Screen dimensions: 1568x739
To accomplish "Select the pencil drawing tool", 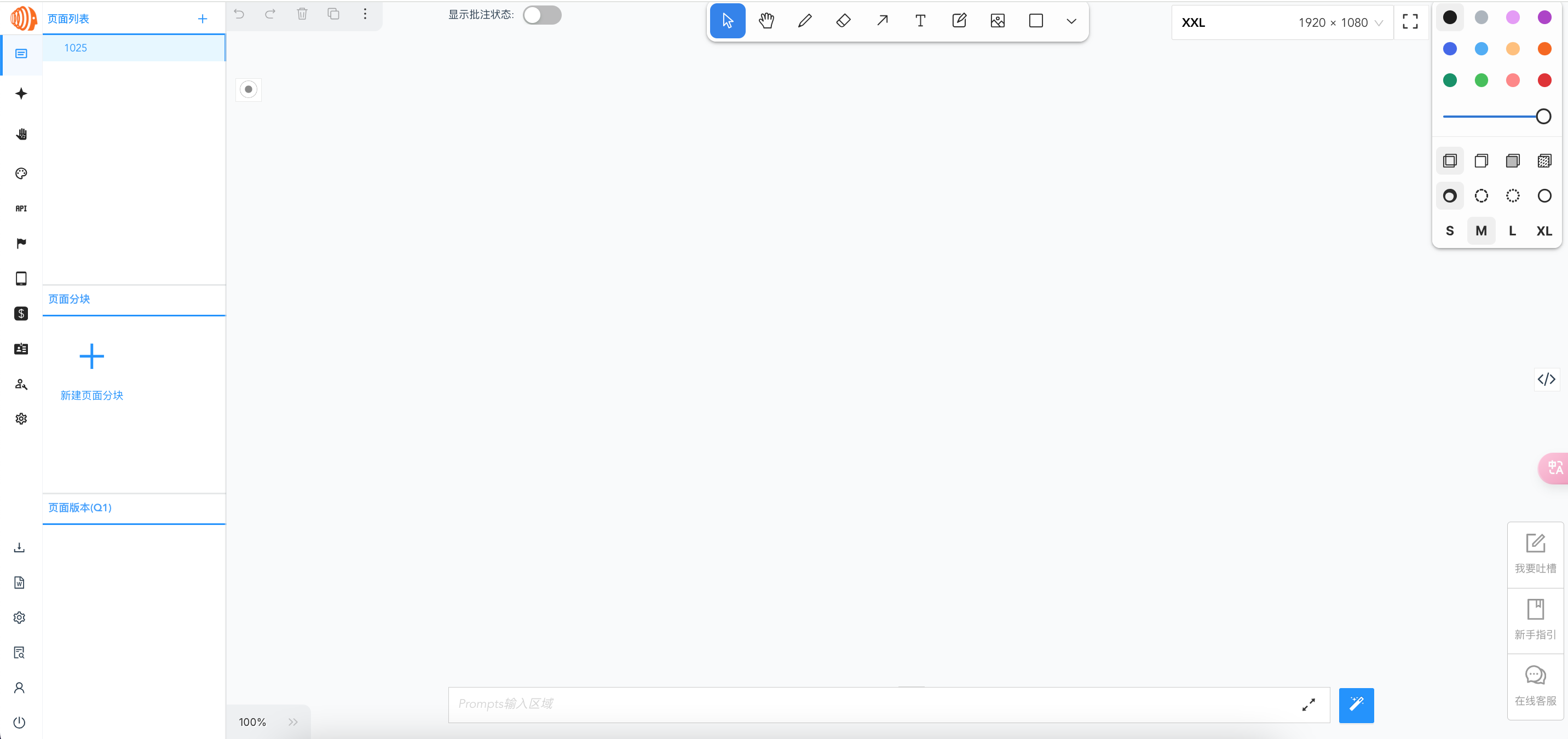I will coord(805,20).
